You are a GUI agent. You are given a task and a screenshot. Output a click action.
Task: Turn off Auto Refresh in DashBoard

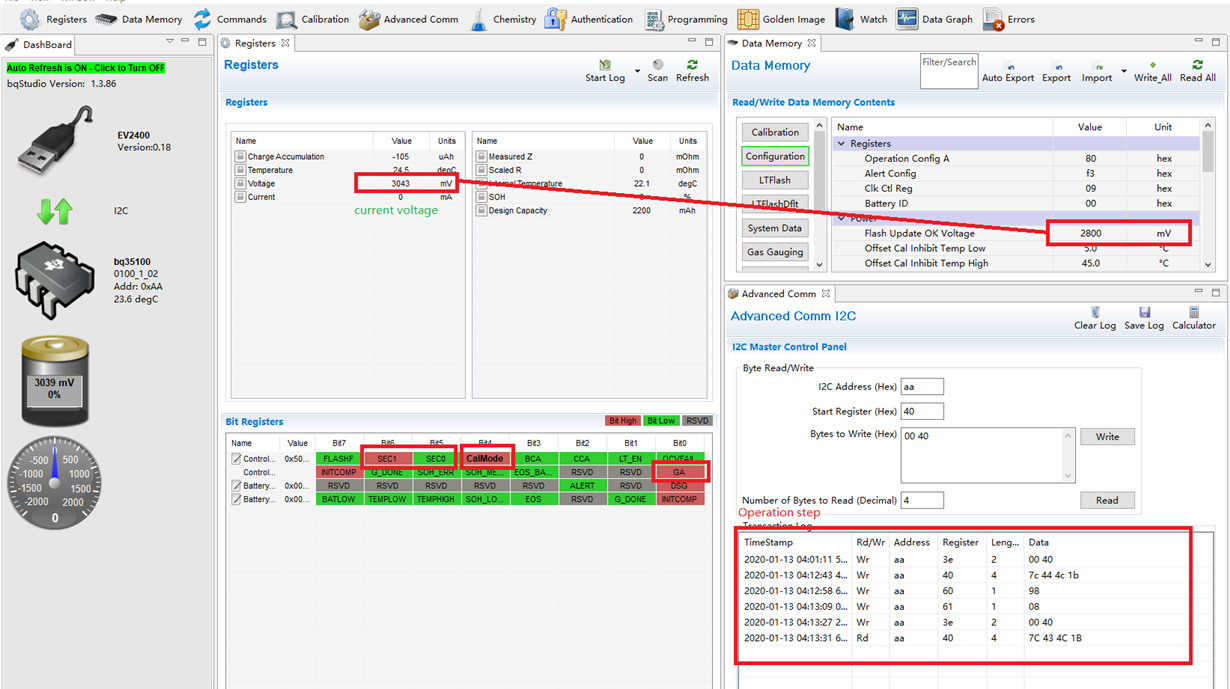tap(85, 68)
